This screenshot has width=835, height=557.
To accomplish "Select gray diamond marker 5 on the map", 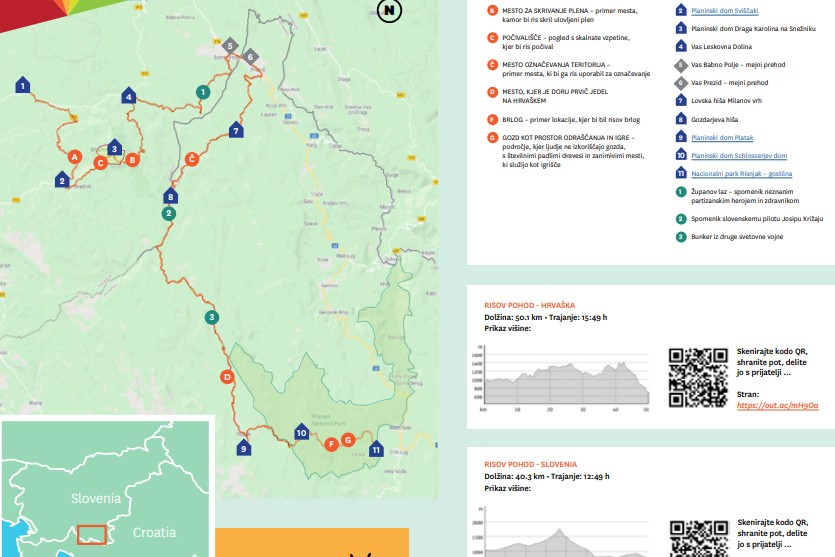I will pos(229,46).
